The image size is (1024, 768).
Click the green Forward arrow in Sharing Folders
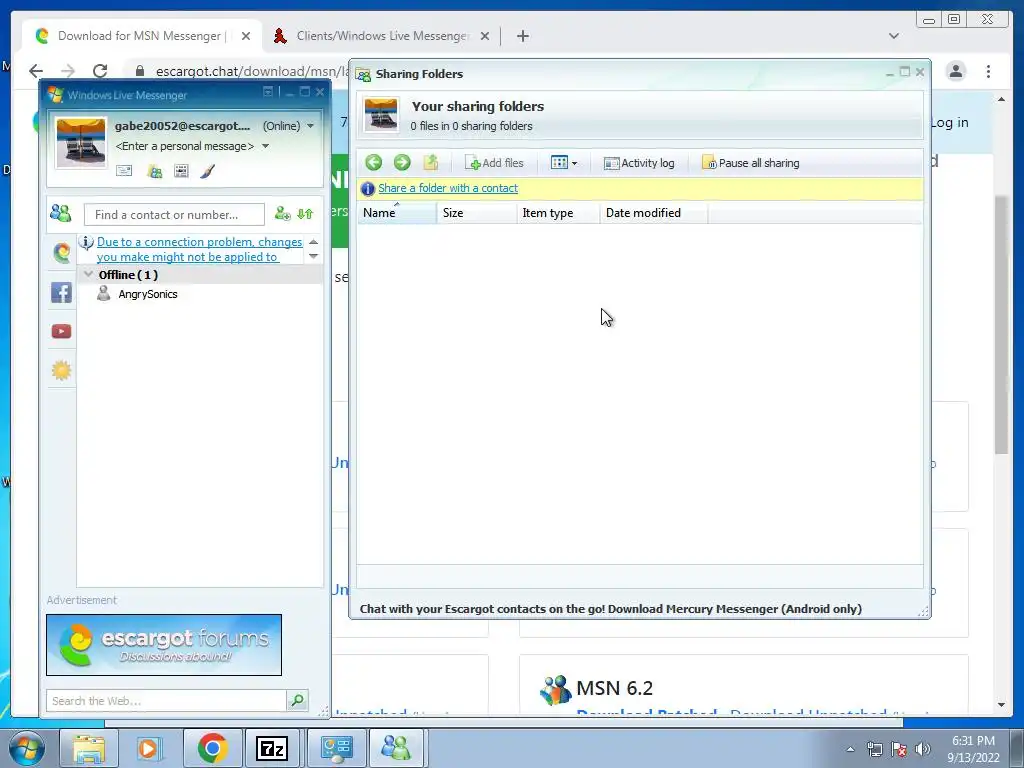tap(402, 163)
